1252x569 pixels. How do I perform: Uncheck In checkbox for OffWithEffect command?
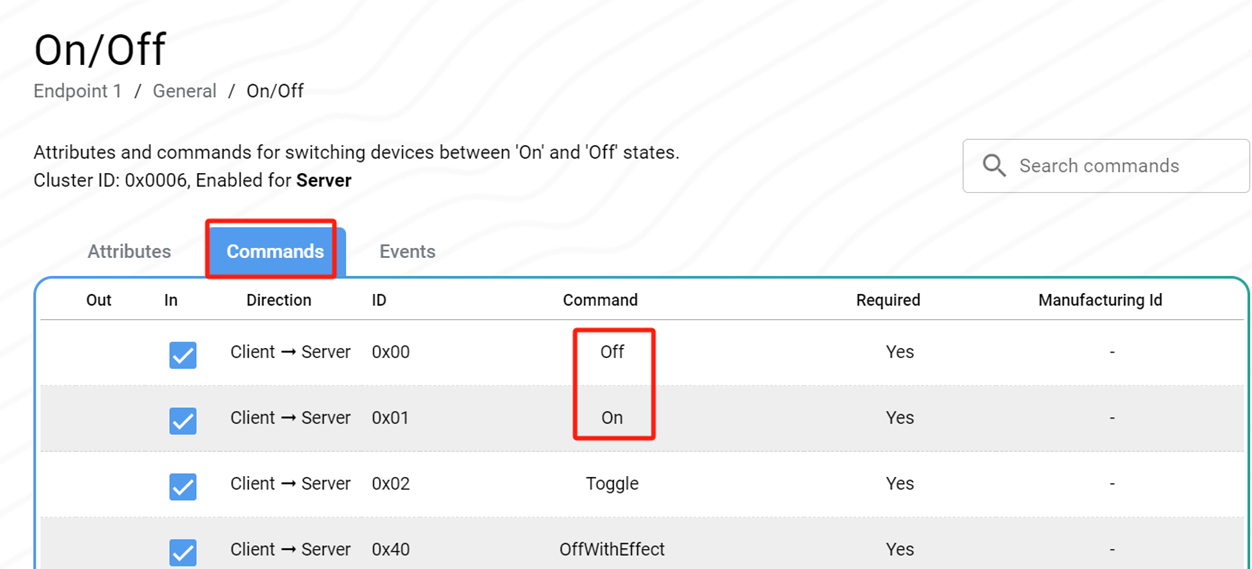183,551
